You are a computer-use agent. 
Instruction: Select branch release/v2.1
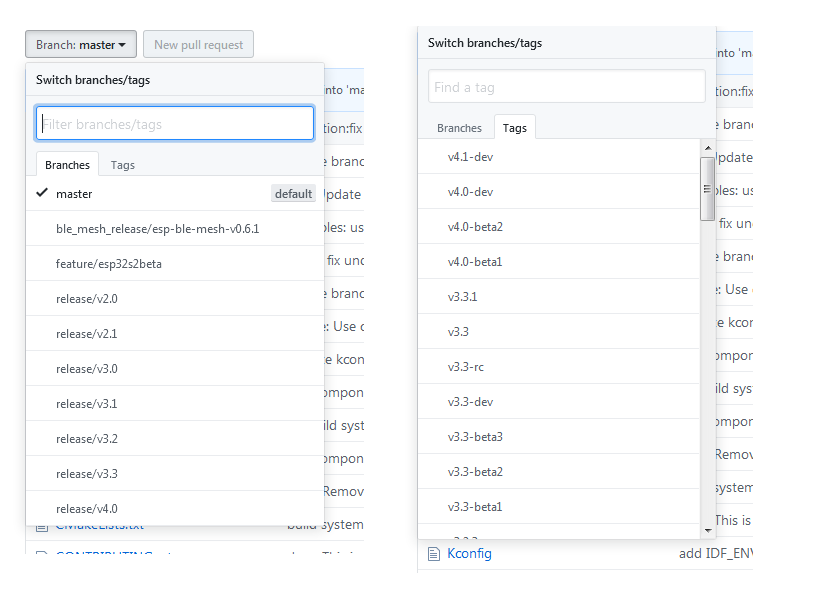click(175, 334)
